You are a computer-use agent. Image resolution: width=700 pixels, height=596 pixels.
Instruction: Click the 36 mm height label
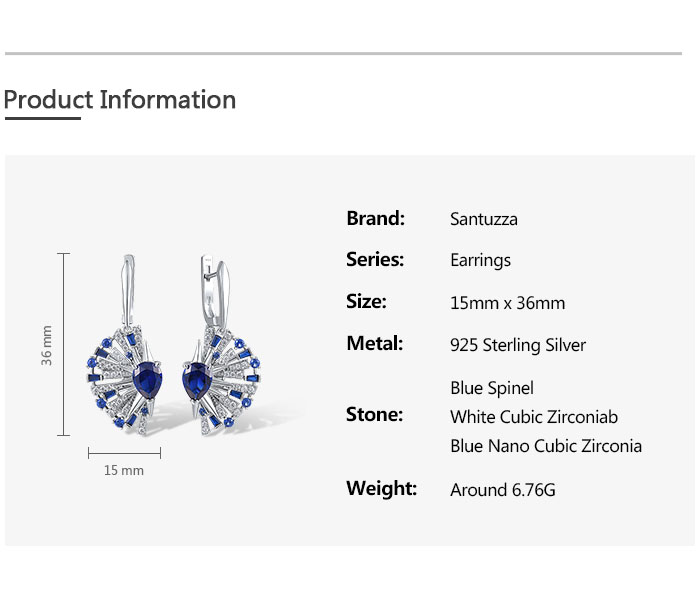pyautogui.click(x=47, y=345)
